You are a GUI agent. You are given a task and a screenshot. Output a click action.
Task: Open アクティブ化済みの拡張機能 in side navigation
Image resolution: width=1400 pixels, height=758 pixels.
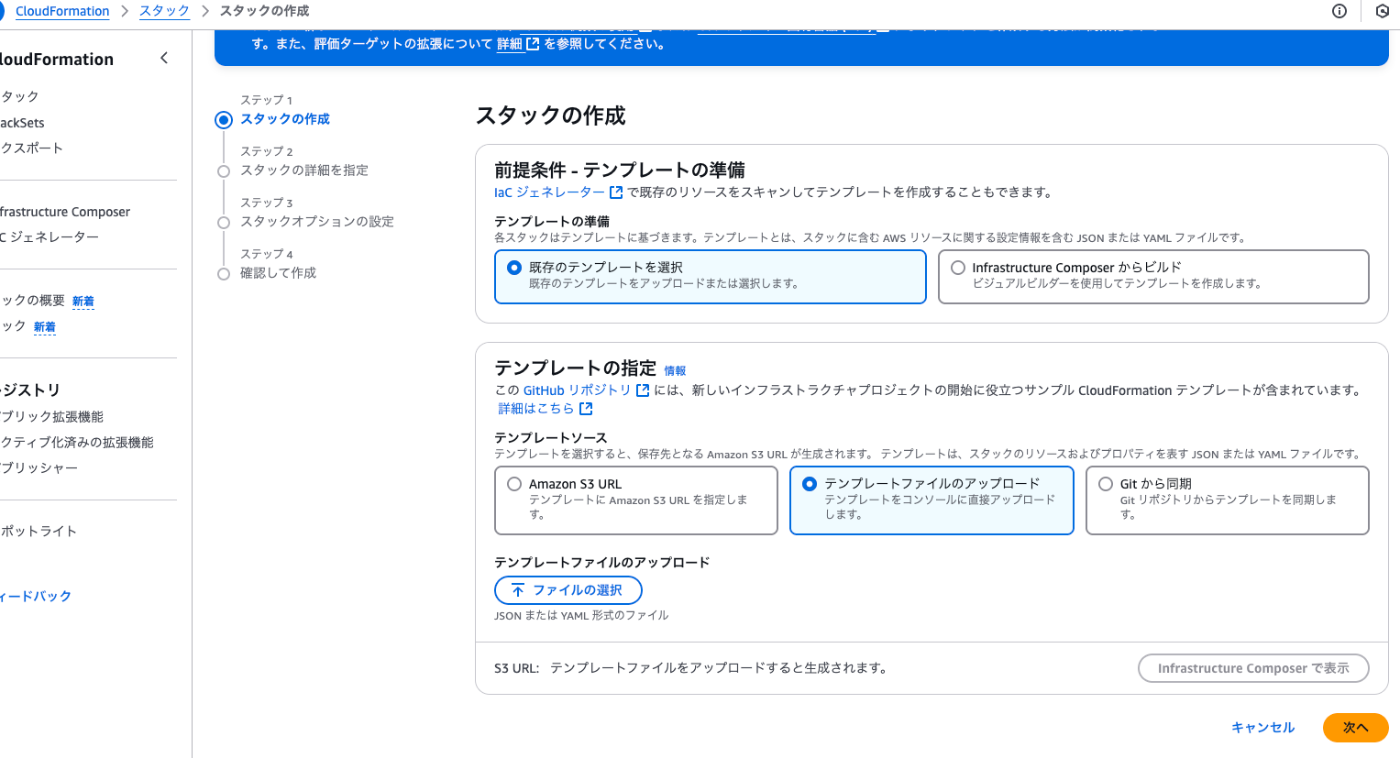(x=77, y=442)
